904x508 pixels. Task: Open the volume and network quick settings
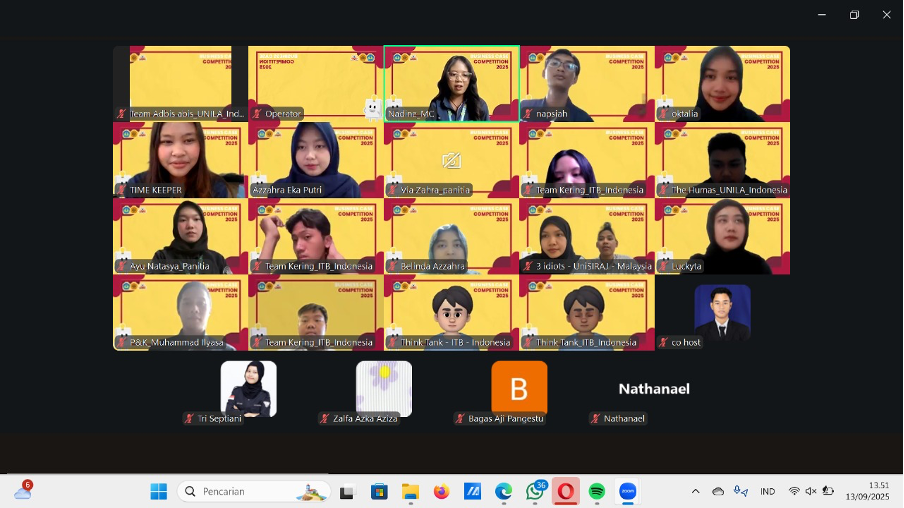[x=810, y=491]
